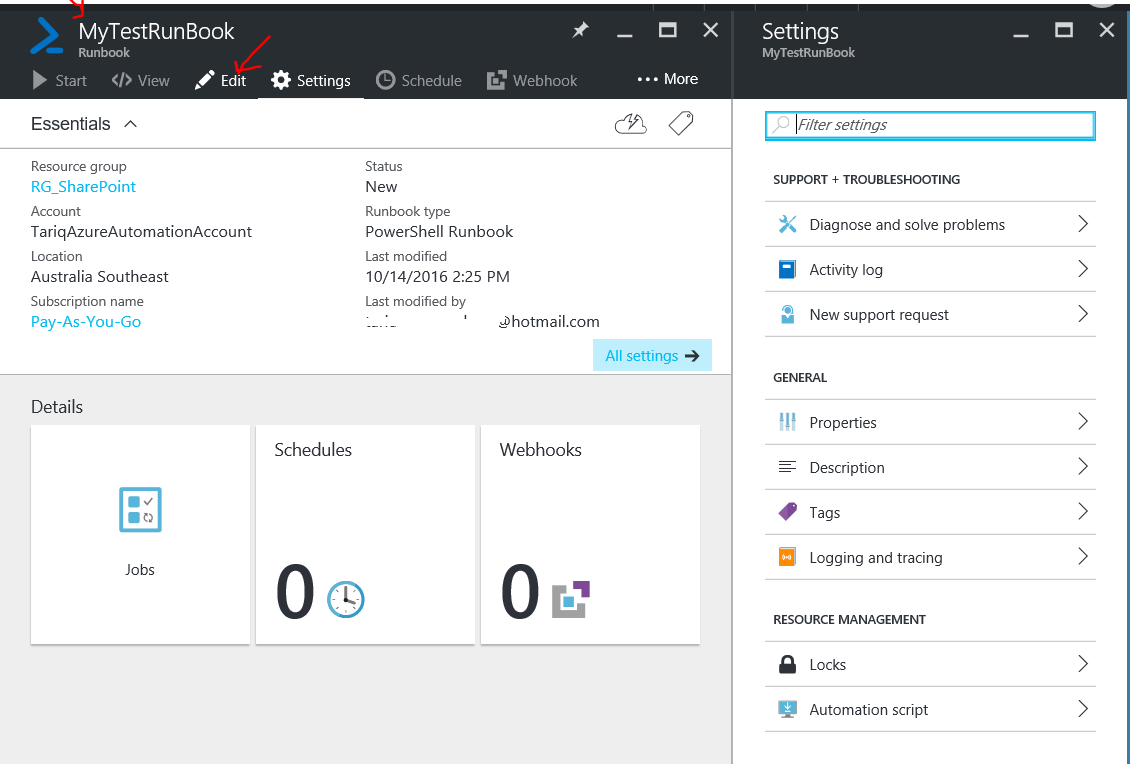Open New support request

(x=930, y=314)
